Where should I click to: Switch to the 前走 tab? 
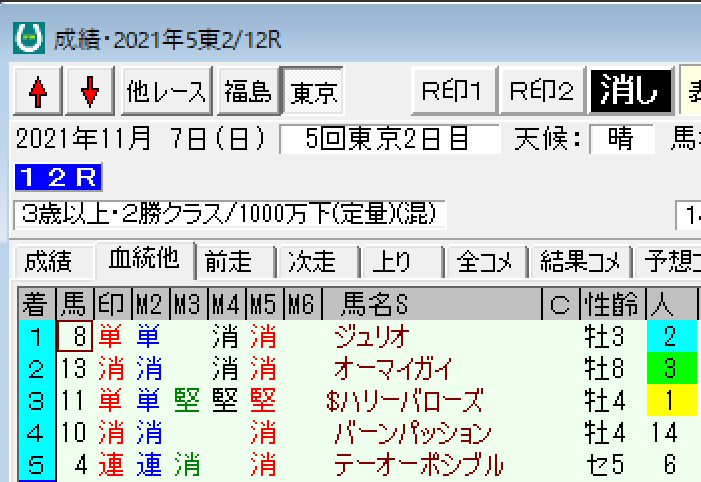[235, 262]
